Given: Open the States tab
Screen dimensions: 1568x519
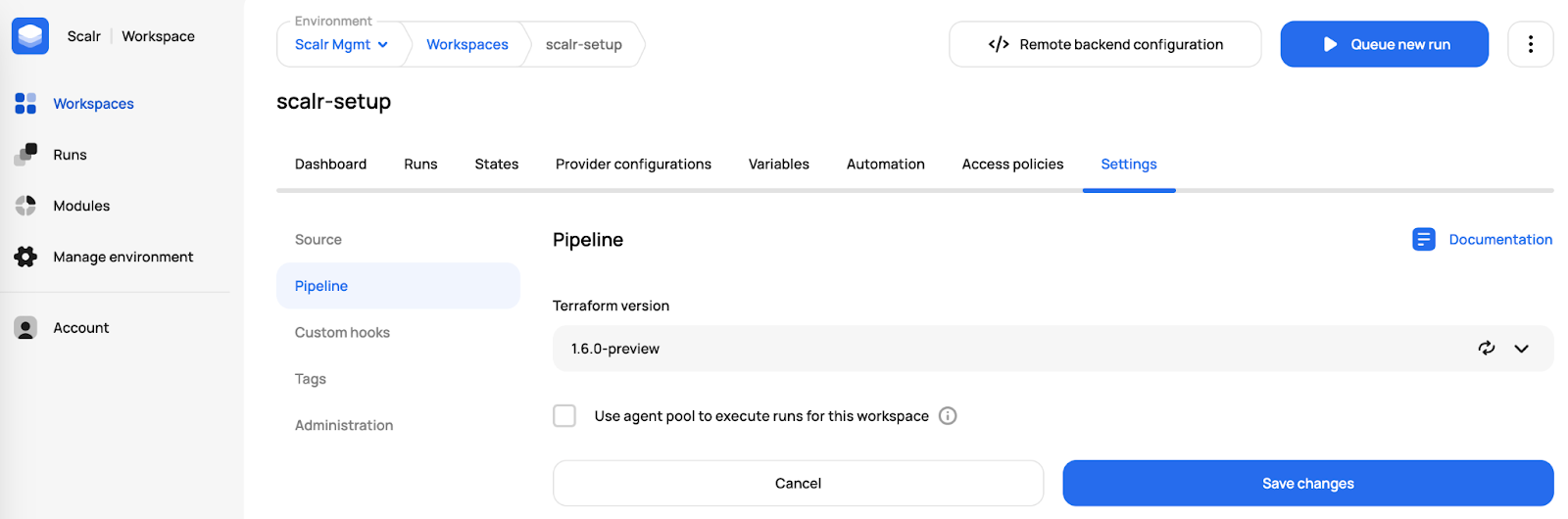Looking at the screenshot, I should pyautogui.click(x=497, y=165).
